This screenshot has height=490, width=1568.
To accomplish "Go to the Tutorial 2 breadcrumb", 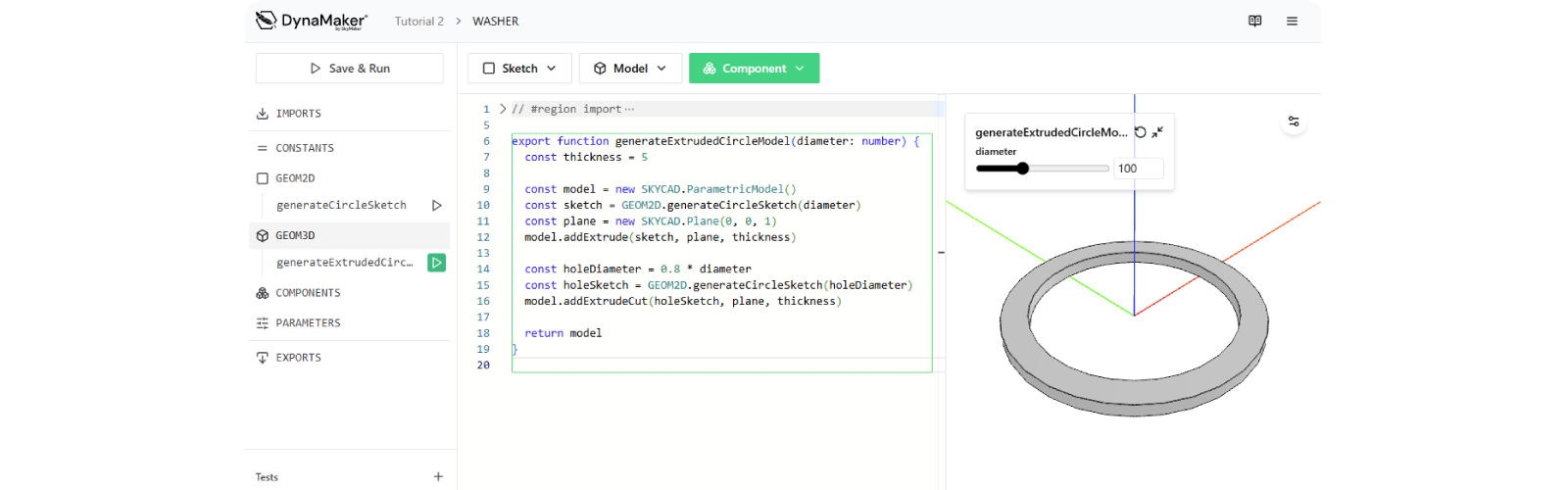I will [x=418, y=22].
